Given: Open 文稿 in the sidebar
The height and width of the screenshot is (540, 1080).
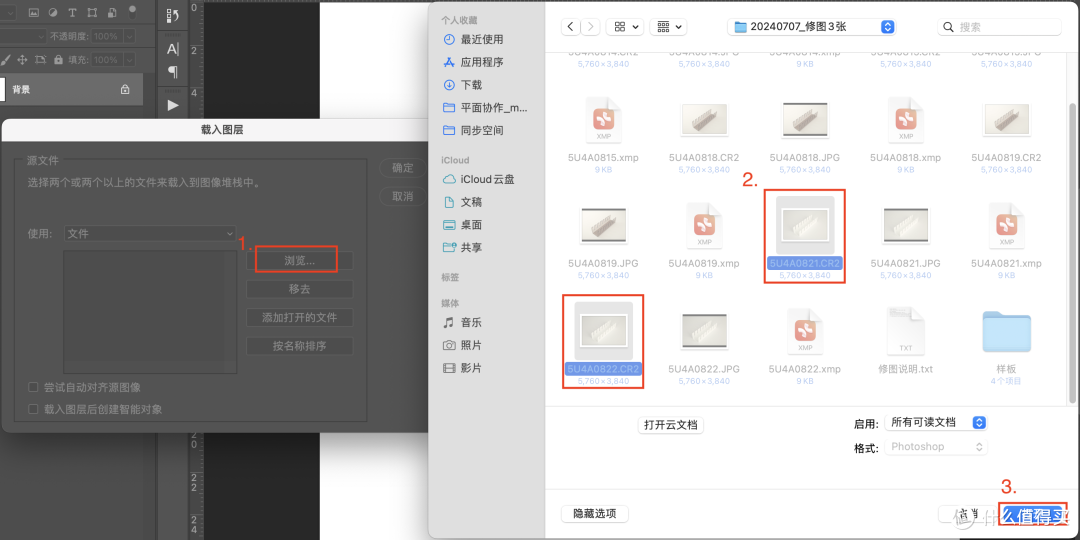Looking at the screenshot, I should click(x=464, y=202).
